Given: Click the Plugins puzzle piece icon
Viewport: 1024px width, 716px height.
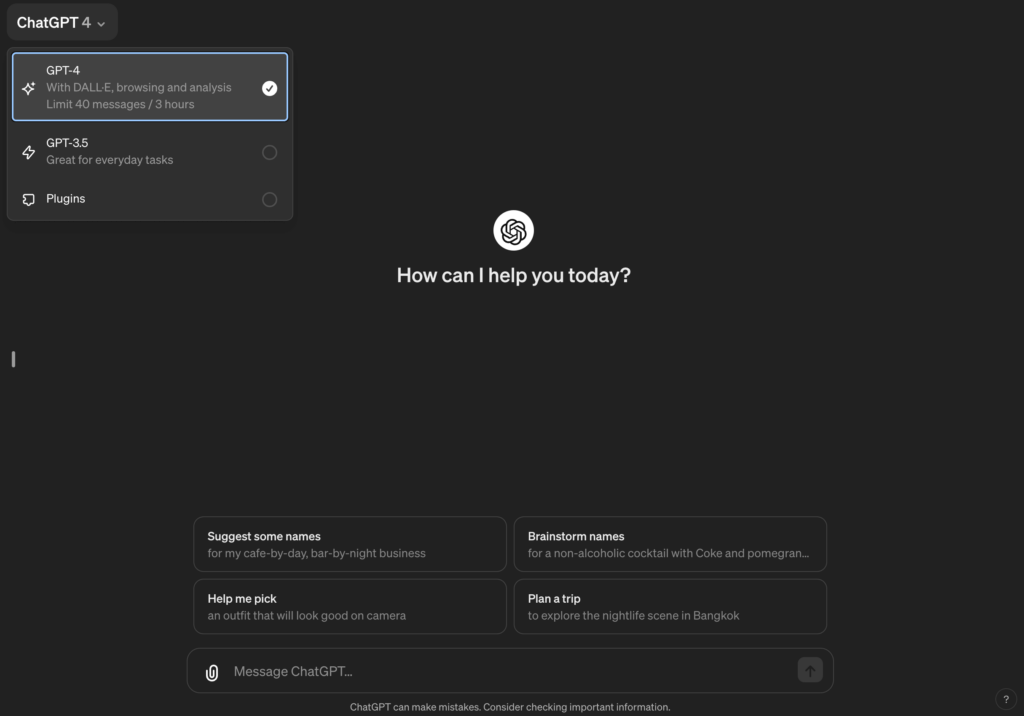Looking at the screenshot, I should (29, 199).
